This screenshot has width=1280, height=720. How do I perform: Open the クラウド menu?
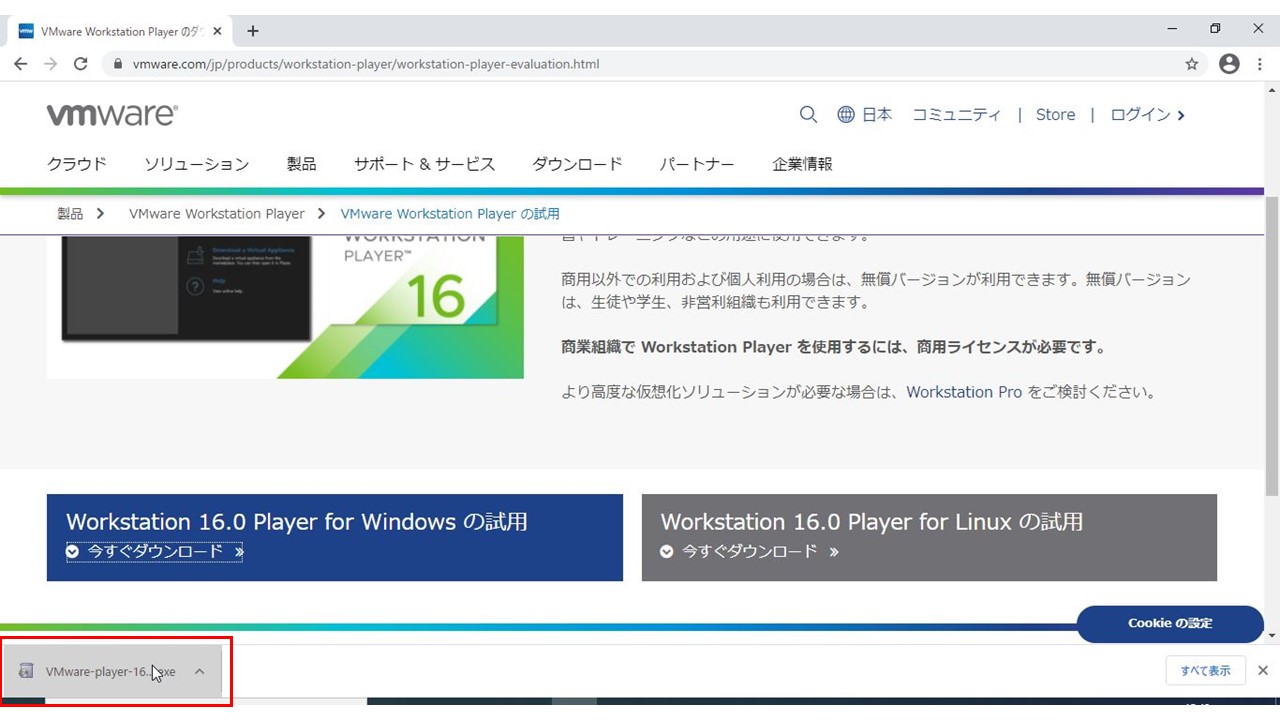coord(77,164)
